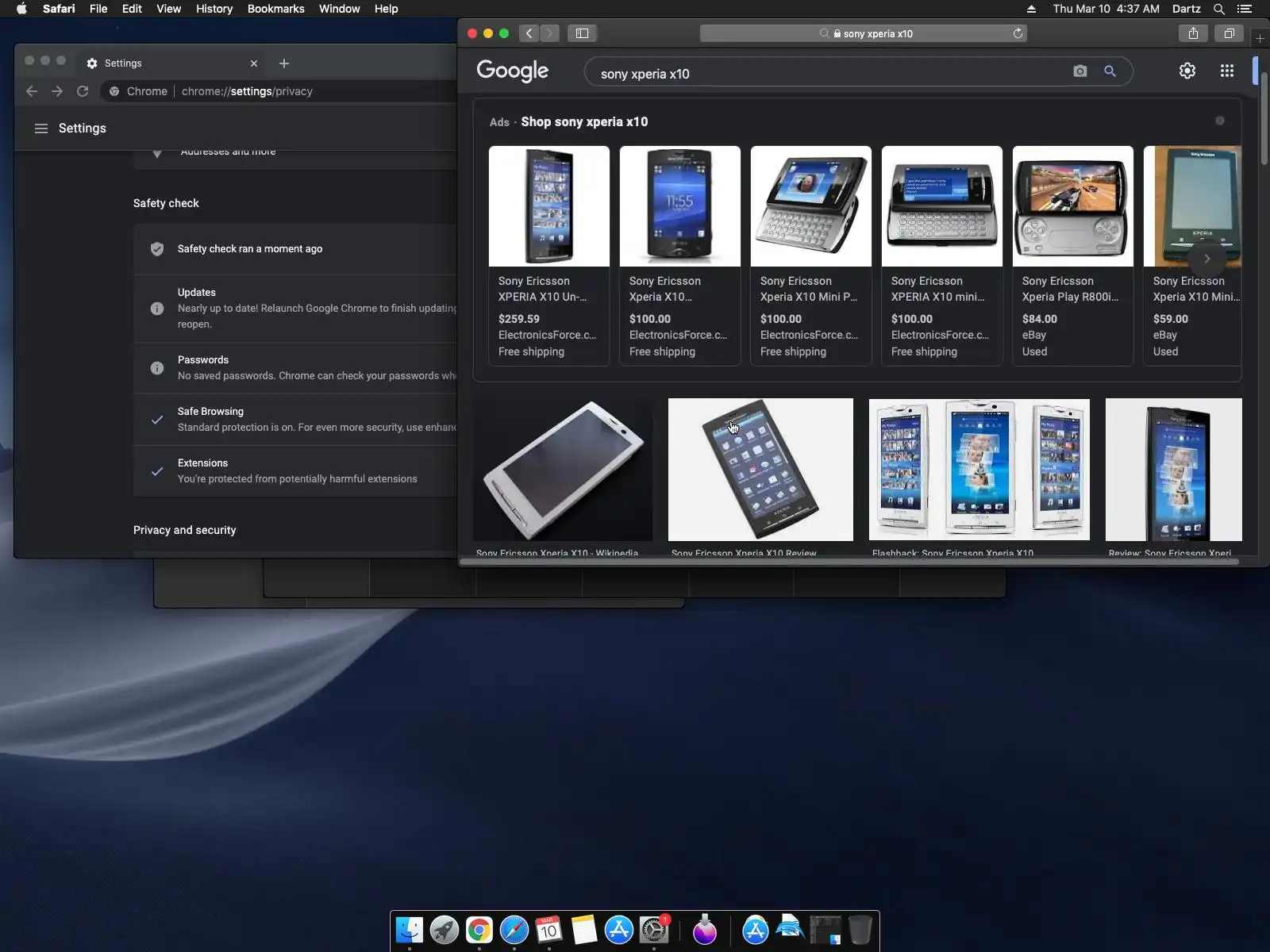
Task: Open the XPERIA X10 $259.59 product ad
Action: click(549, 255)
